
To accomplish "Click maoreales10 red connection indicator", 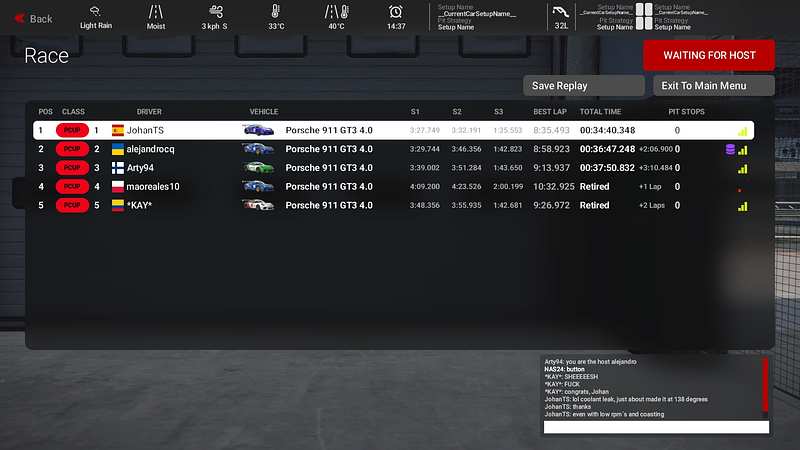I will click(x=739, y=190).
